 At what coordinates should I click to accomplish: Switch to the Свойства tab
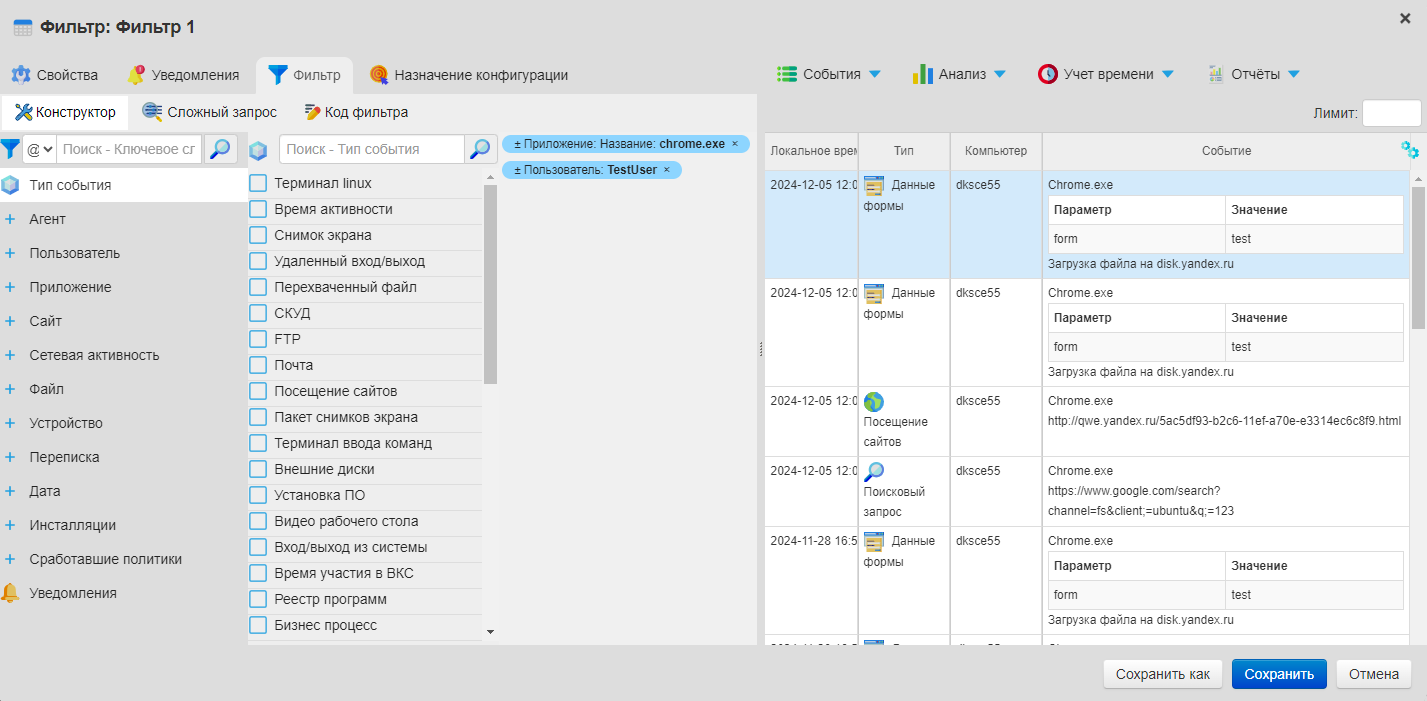(x=55, y=75)
